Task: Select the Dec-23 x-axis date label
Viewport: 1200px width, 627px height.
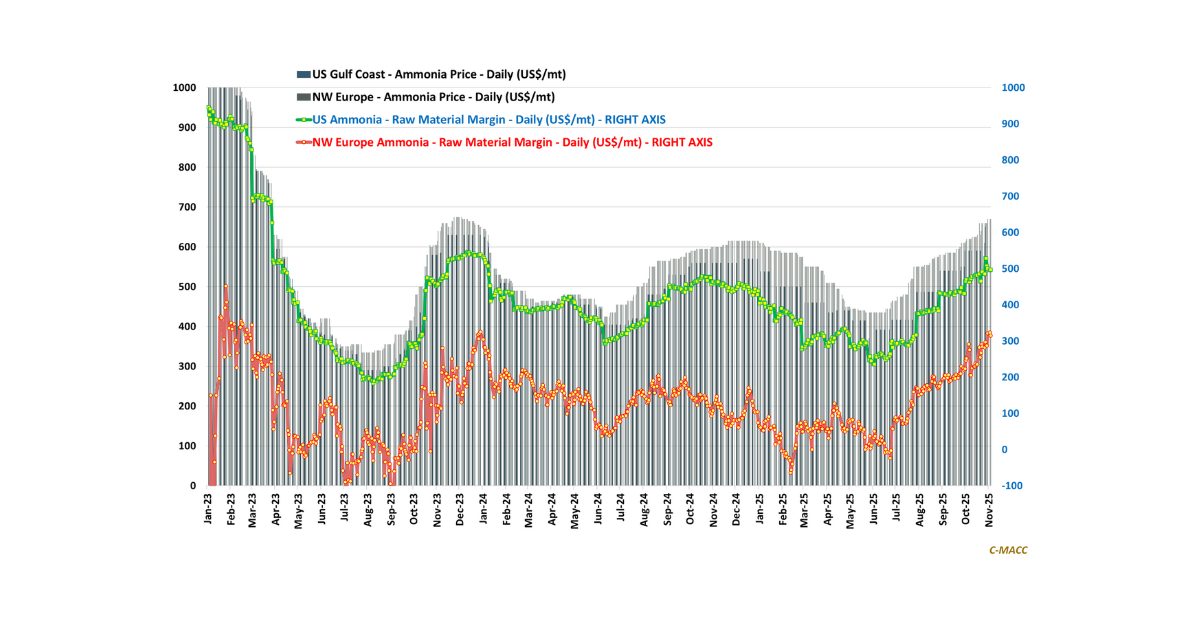Action: tap(461, 509)
